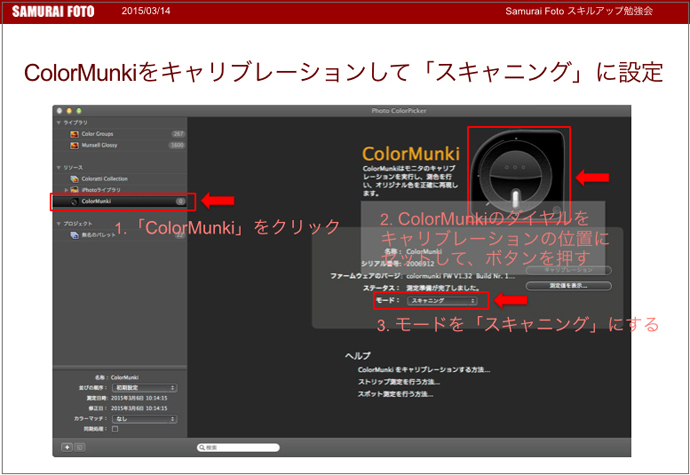Click the ColorMunki orange heading text
690x475 pixels.
click(411, 154)
